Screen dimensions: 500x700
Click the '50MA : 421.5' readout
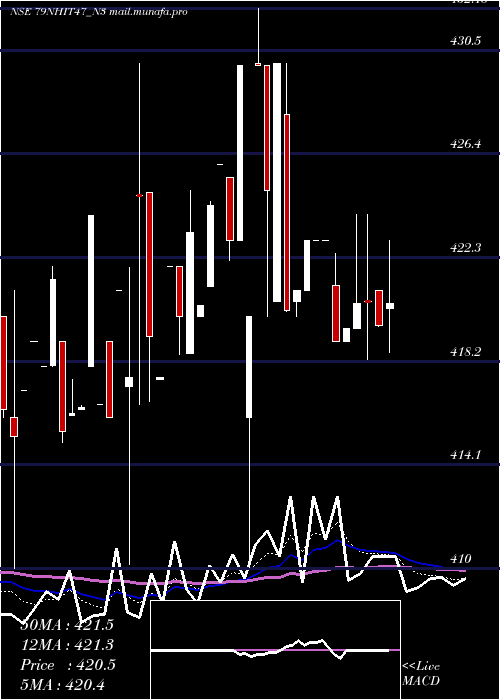click(x=67, y=625)
